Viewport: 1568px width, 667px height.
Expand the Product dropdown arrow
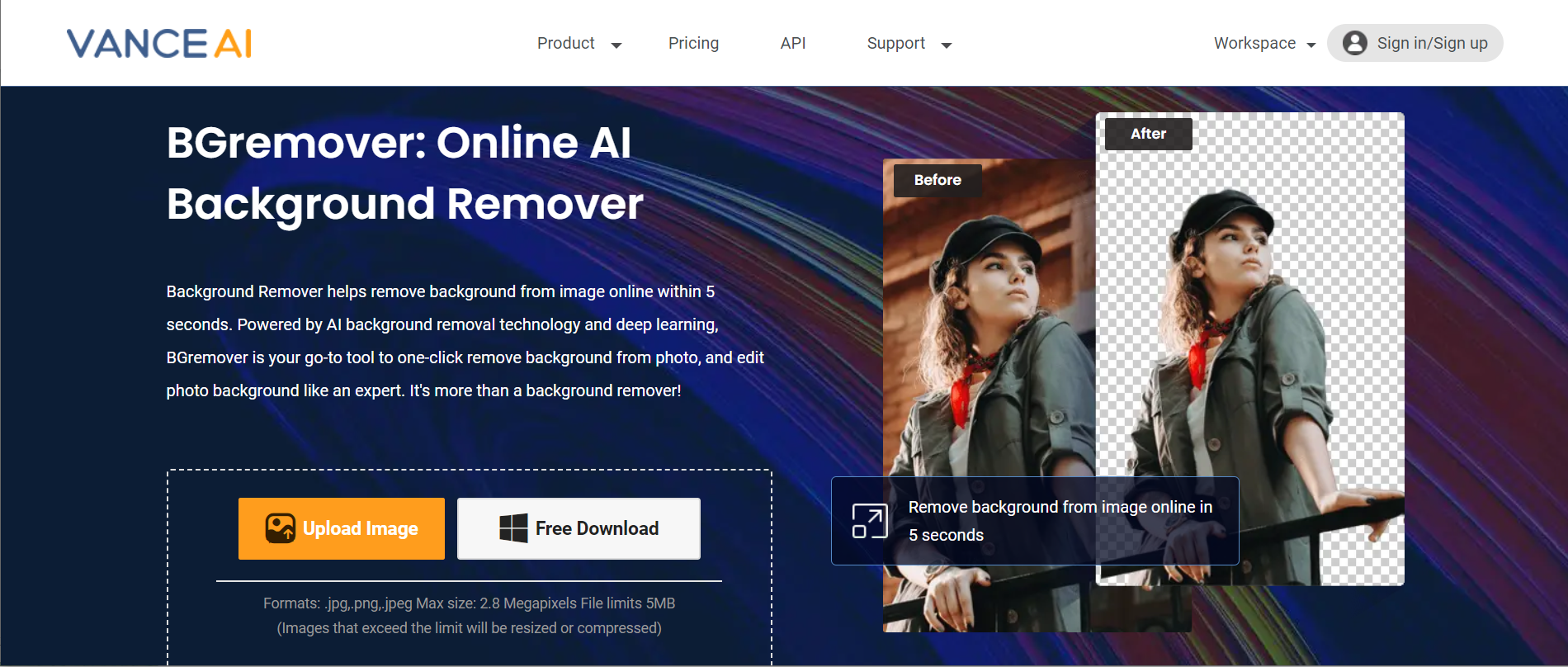click(x=616, y=45)
